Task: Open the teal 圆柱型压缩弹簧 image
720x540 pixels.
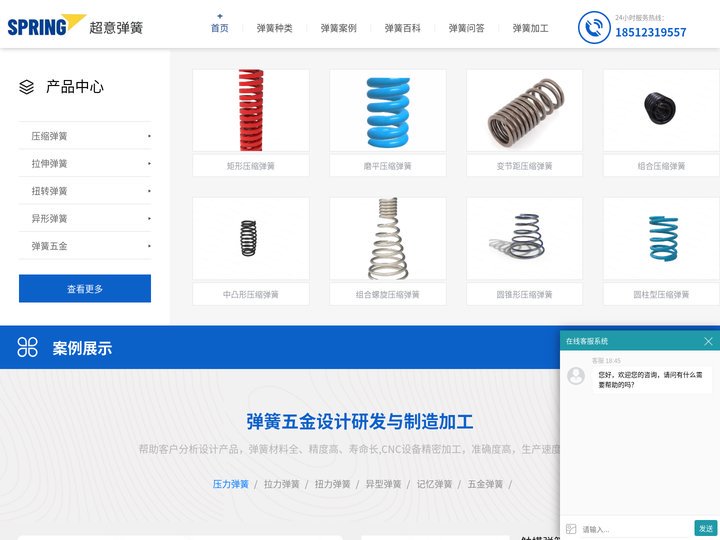Action: (x=661, y=239)
